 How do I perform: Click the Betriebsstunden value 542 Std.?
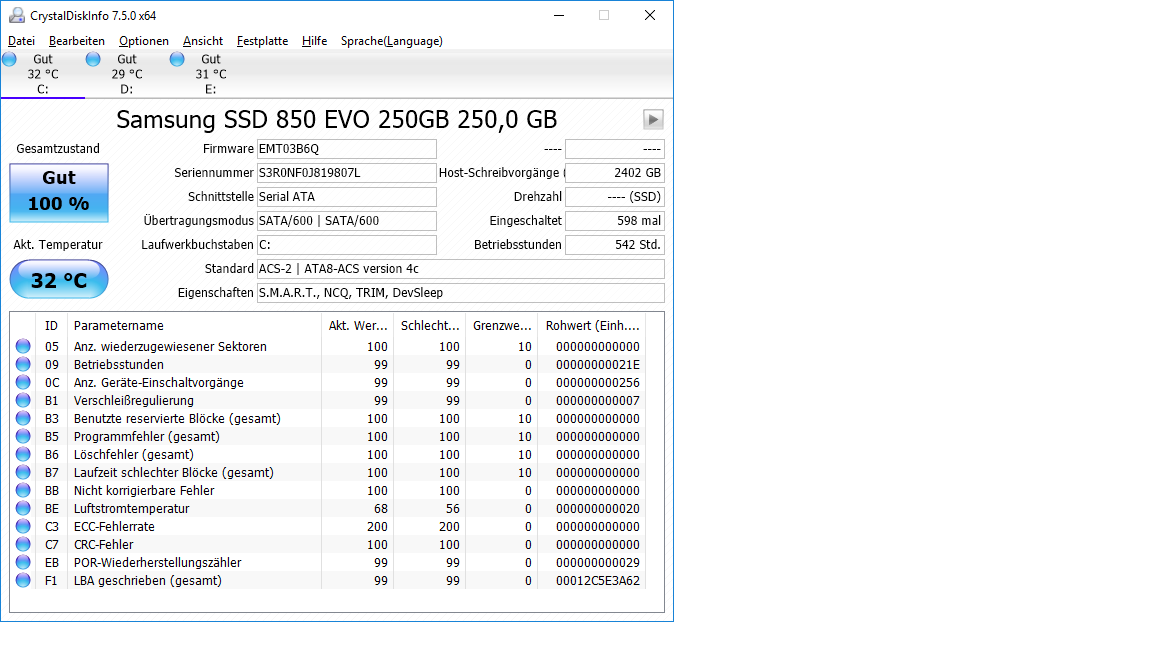click(x=615, y=245)
